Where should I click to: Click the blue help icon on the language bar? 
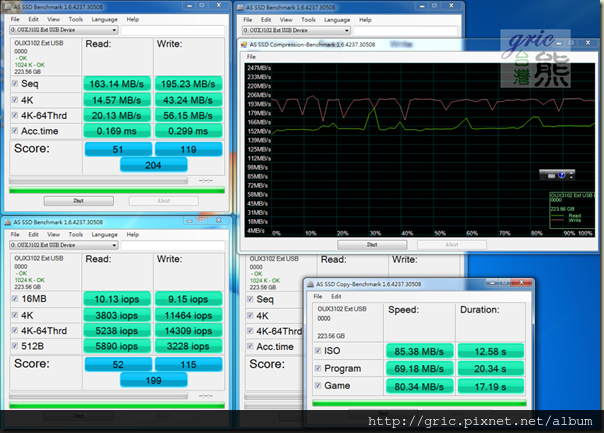click(x=562, y=175)
